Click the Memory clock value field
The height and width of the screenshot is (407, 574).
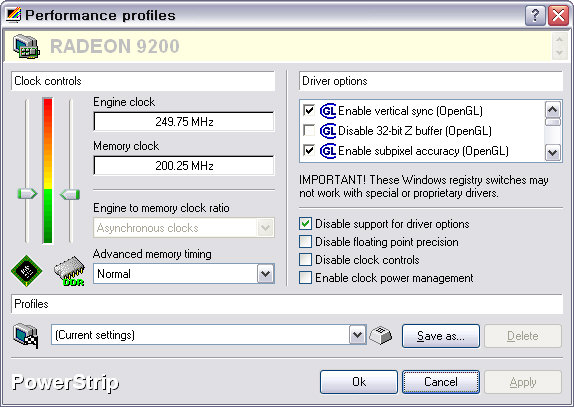184,165
